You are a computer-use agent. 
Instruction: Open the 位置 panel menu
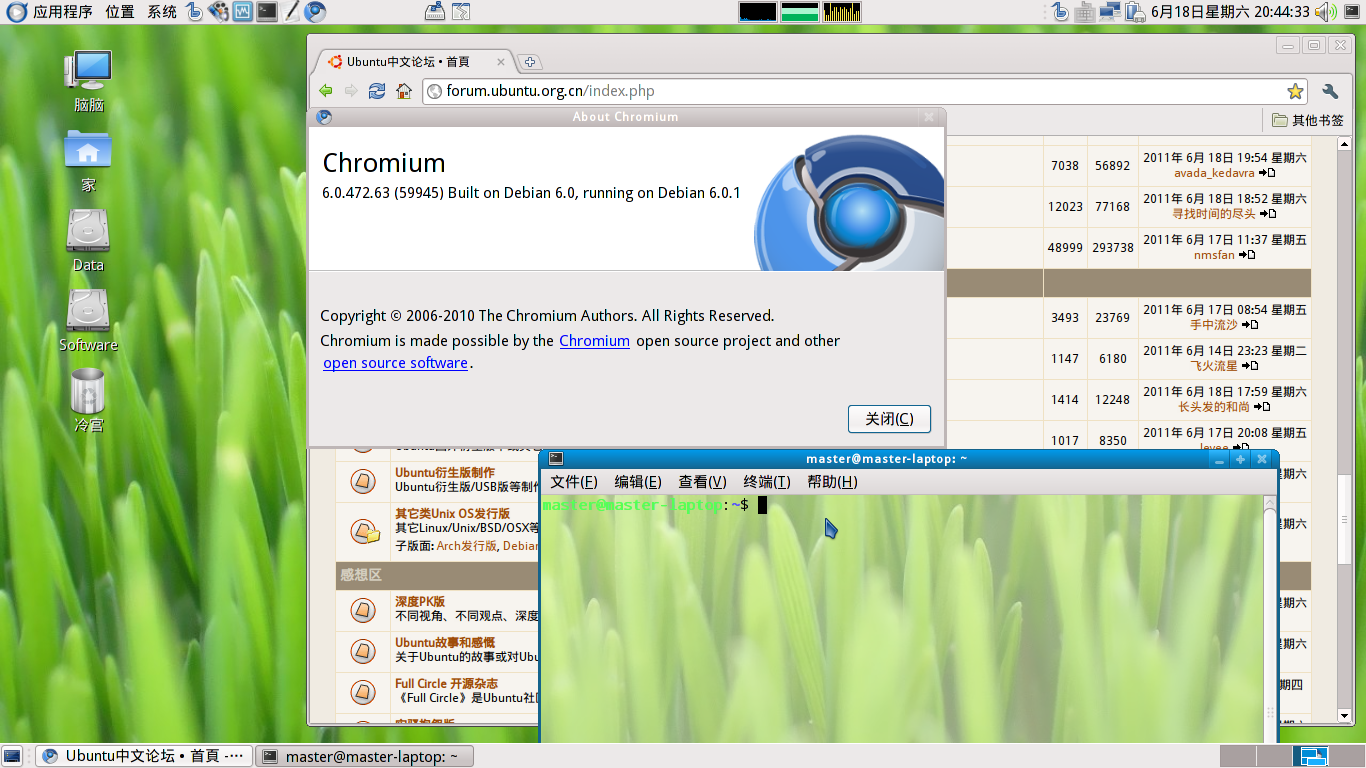tap(120, 12)
